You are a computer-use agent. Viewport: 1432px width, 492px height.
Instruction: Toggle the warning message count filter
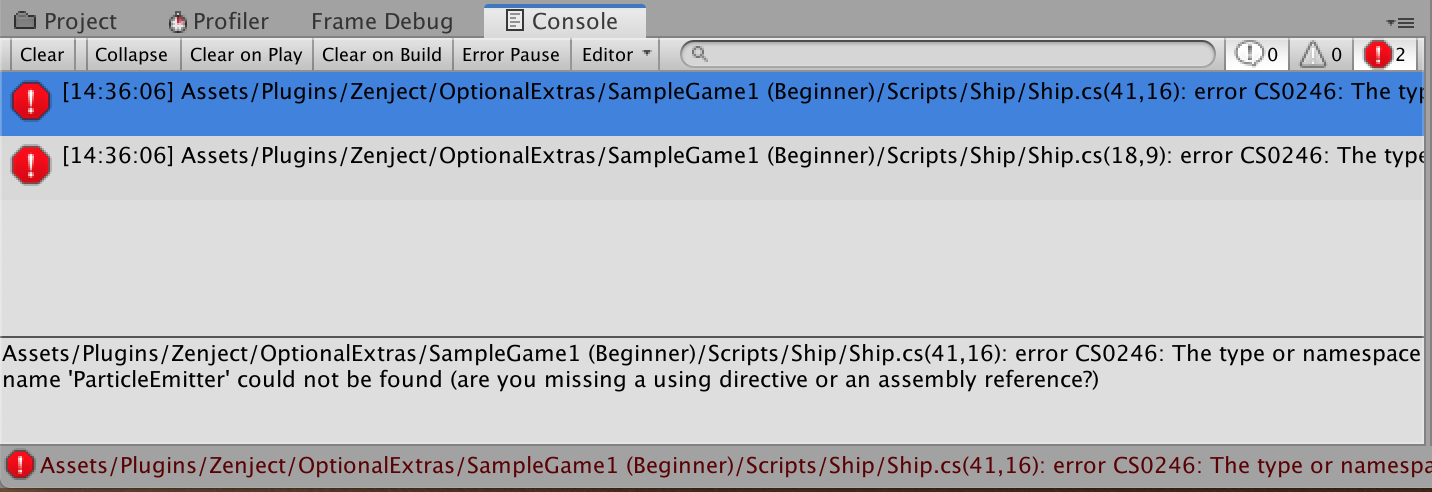click(1320, 54)
